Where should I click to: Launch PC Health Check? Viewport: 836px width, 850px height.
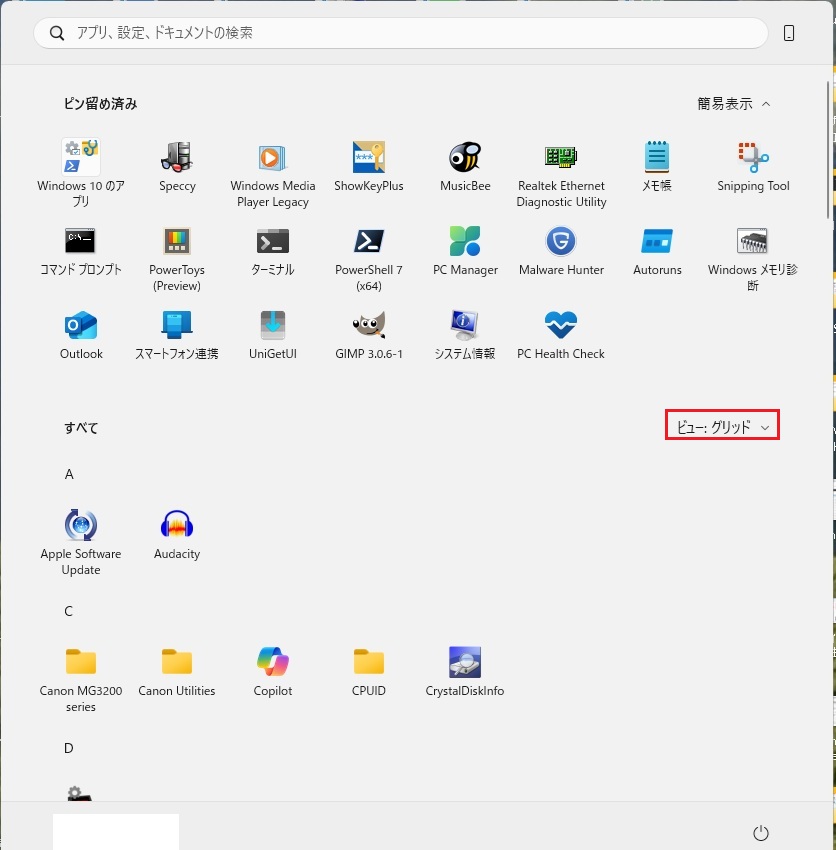pyautogui.click(x=561, y=334)
